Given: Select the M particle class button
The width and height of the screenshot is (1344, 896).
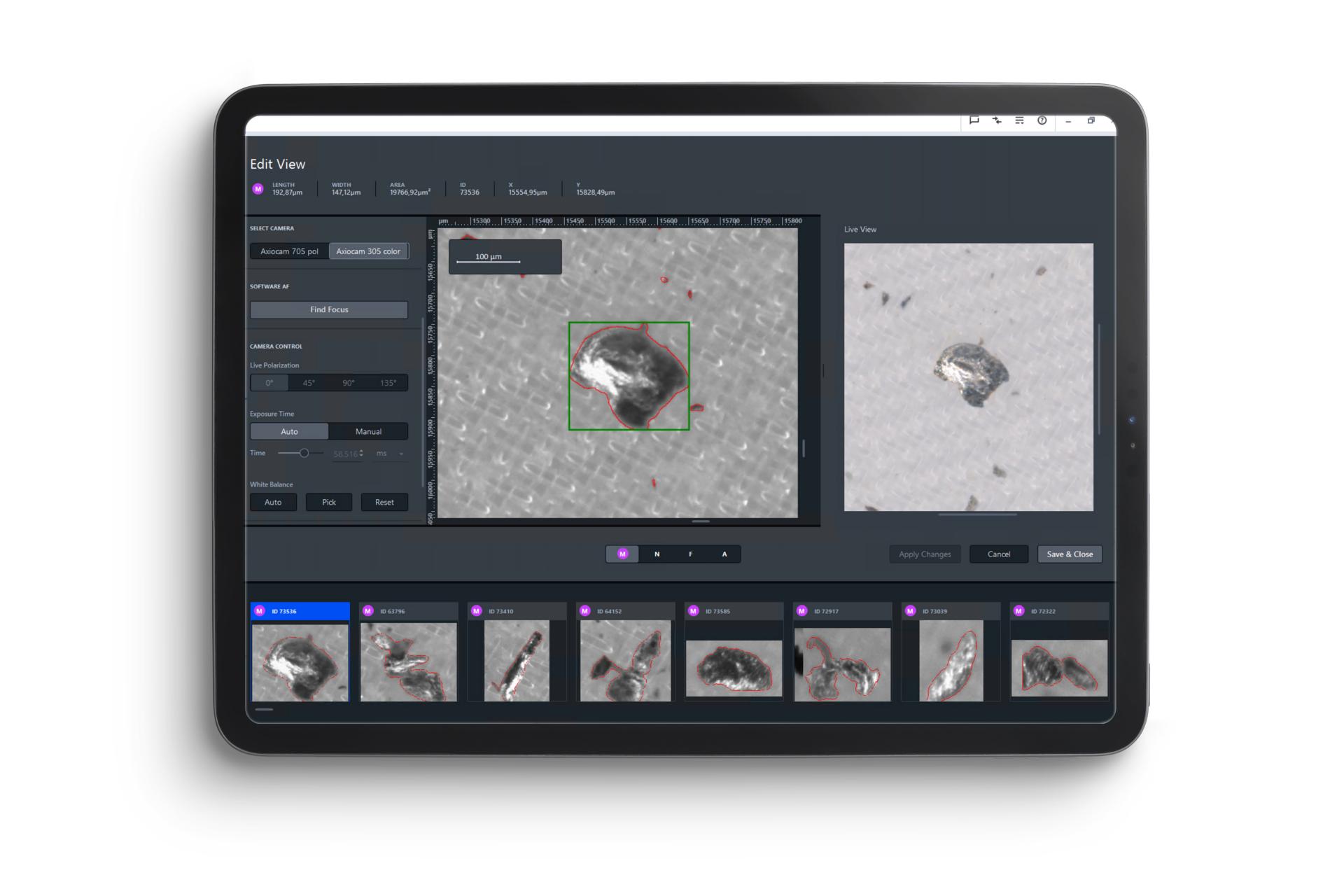Looking at the screenshot, I should point(622,554).
